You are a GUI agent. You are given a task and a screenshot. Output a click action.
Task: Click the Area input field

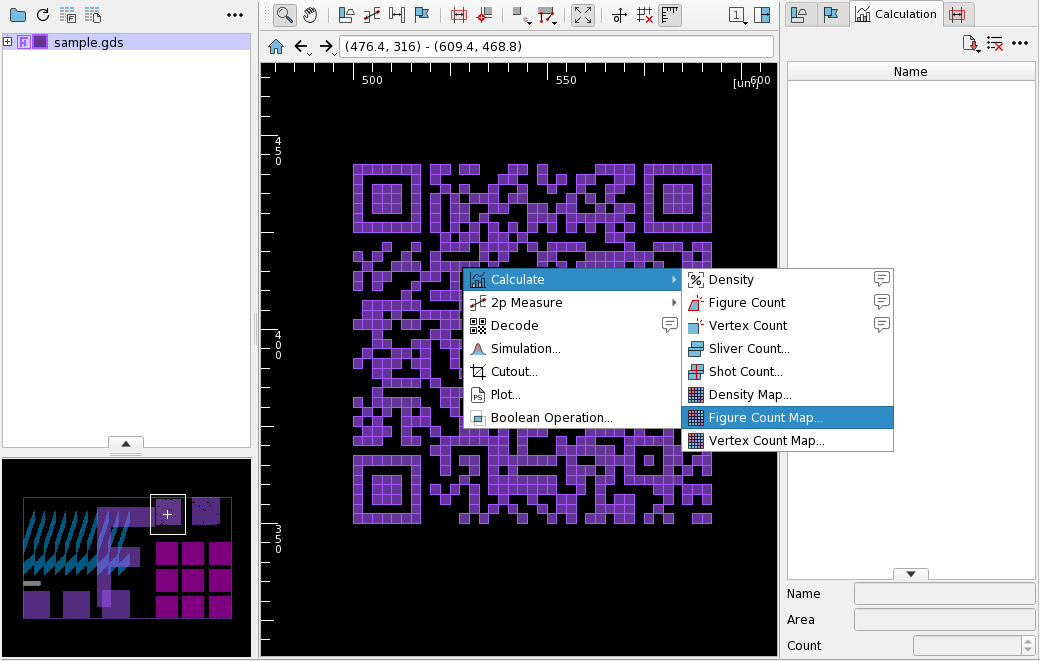pyautogui.click(x=944, y=619)
